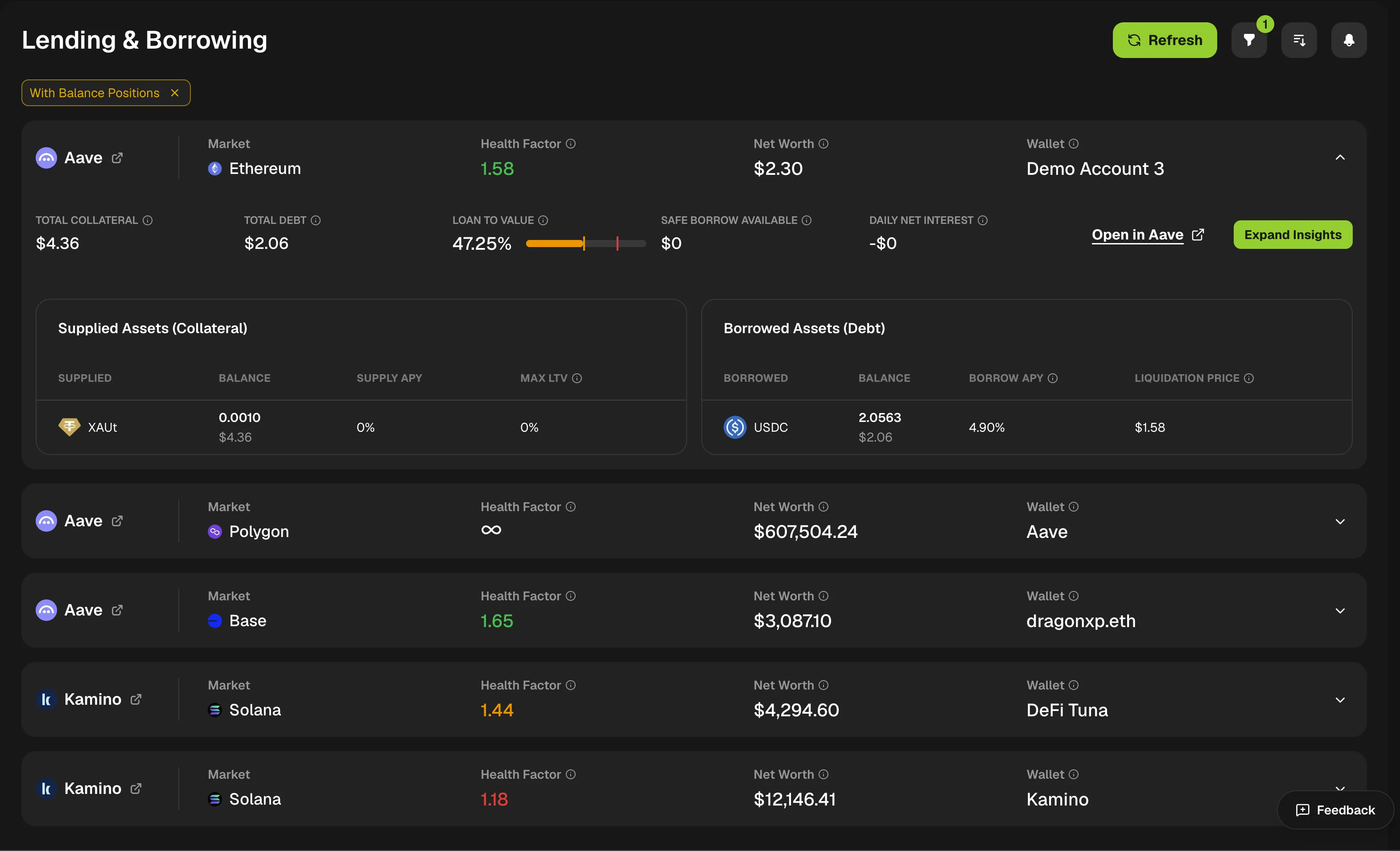Image resolution: width=1400 pixels, height=851 pixels.
Task: Open Kamino wallet row external link icon
Action: [x=136, y=789]
